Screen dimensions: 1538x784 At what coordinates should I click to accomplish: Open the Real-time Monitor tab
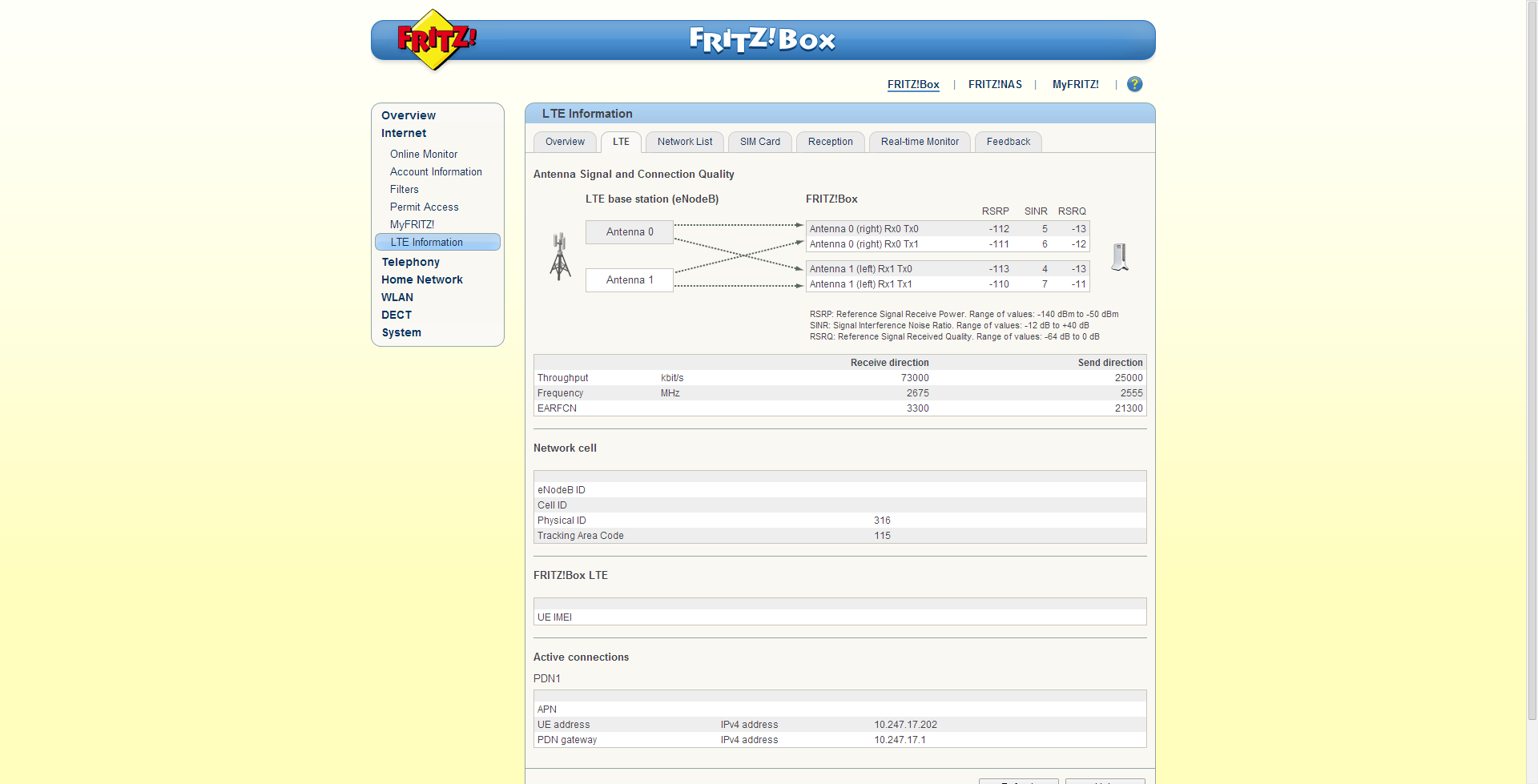pyautogui.click(x=920, y=142)
